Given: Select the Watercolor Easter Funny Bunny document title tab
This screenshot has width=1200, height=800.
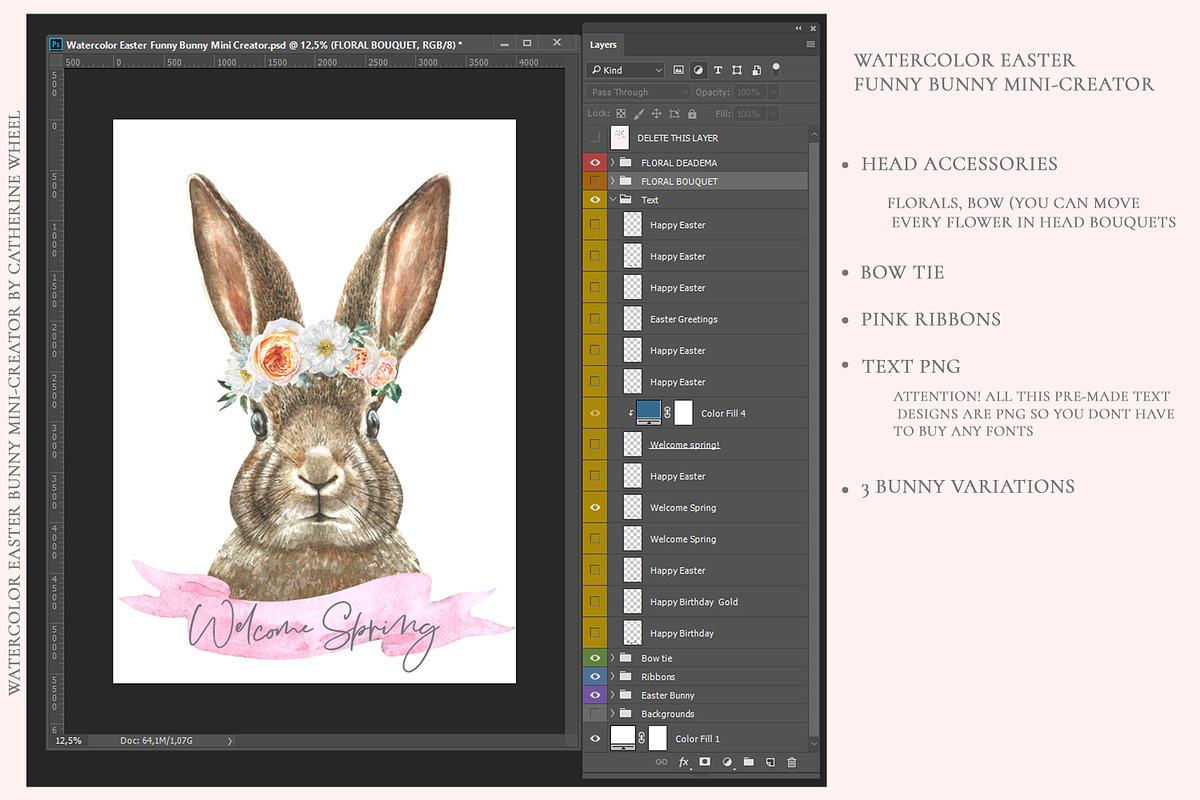Looking at the screenshot, I should [x=264, y=44].
